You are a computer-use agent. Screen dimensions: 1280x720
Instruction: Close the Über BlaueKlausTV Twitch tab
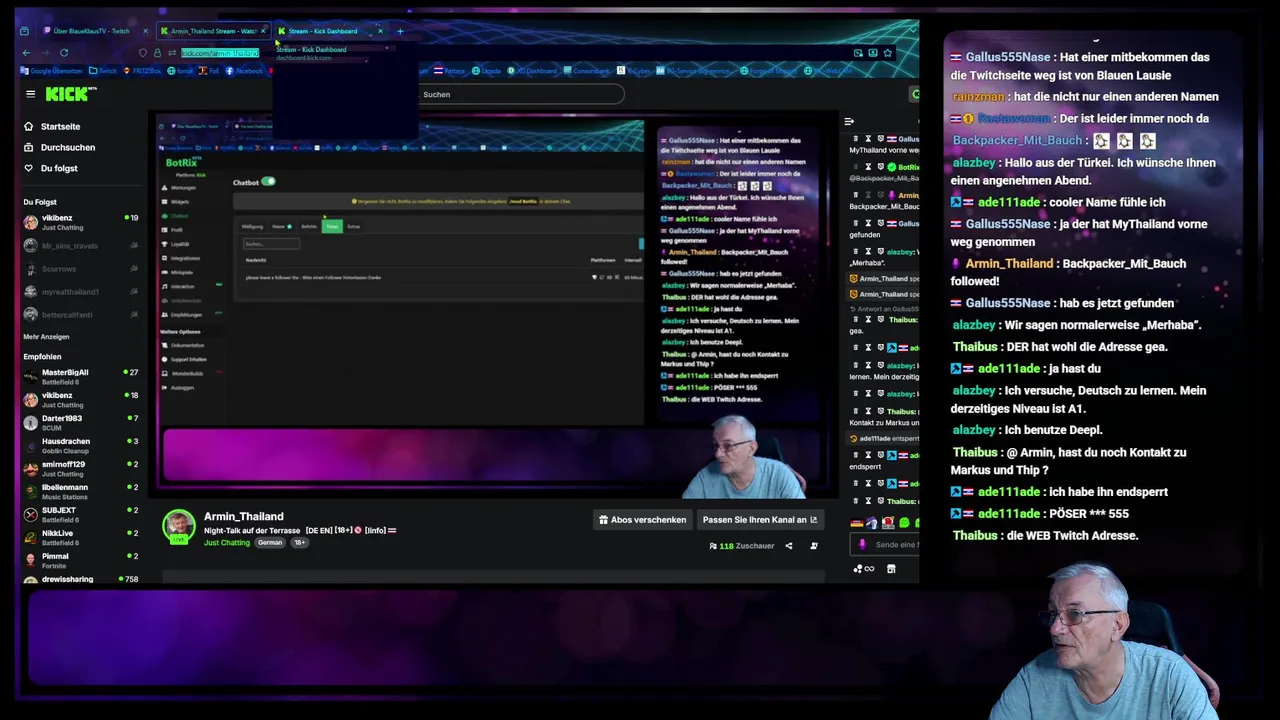[145, 31]
